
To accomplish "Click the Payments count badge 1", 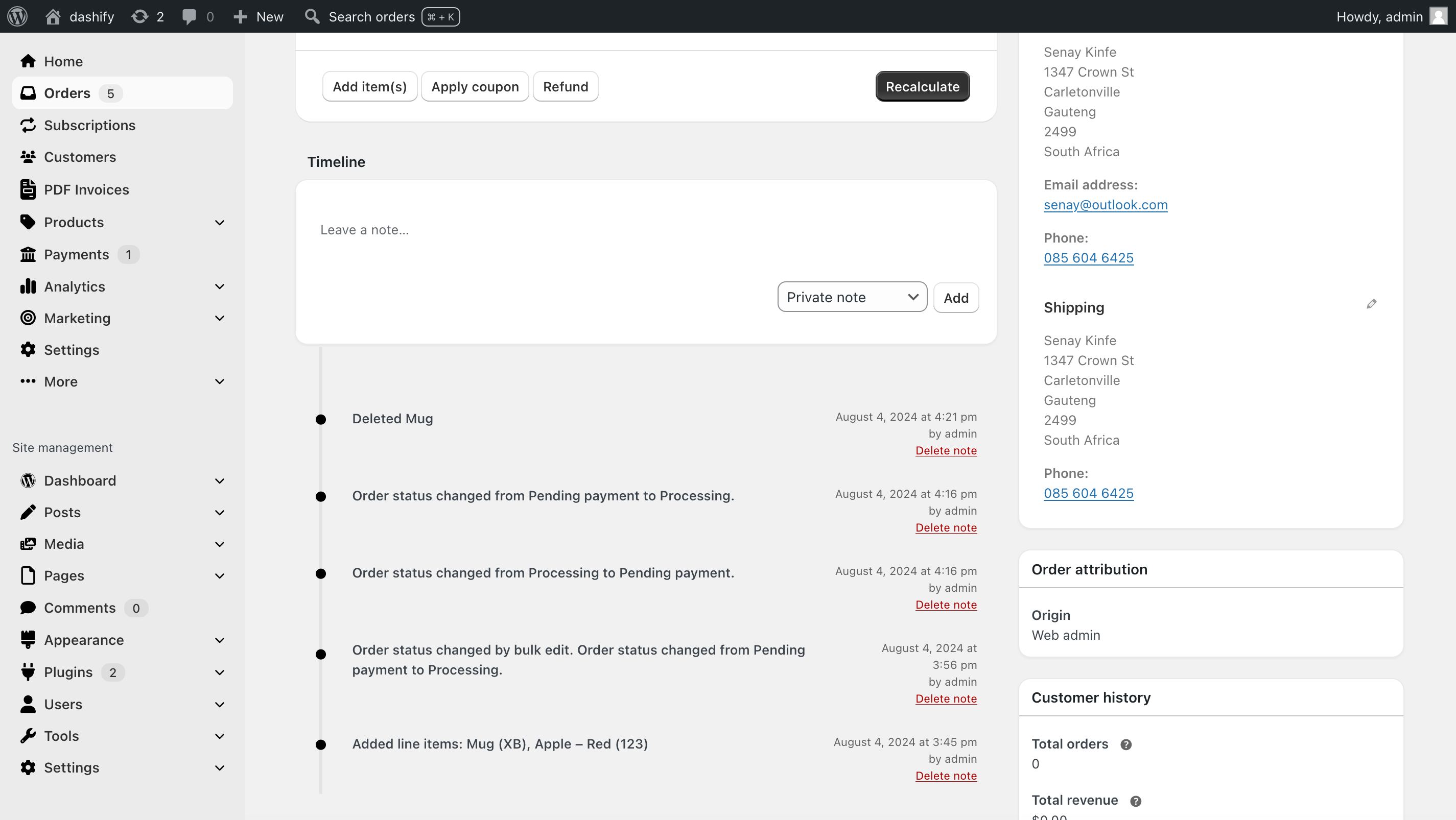I will [x=128, y=255].
